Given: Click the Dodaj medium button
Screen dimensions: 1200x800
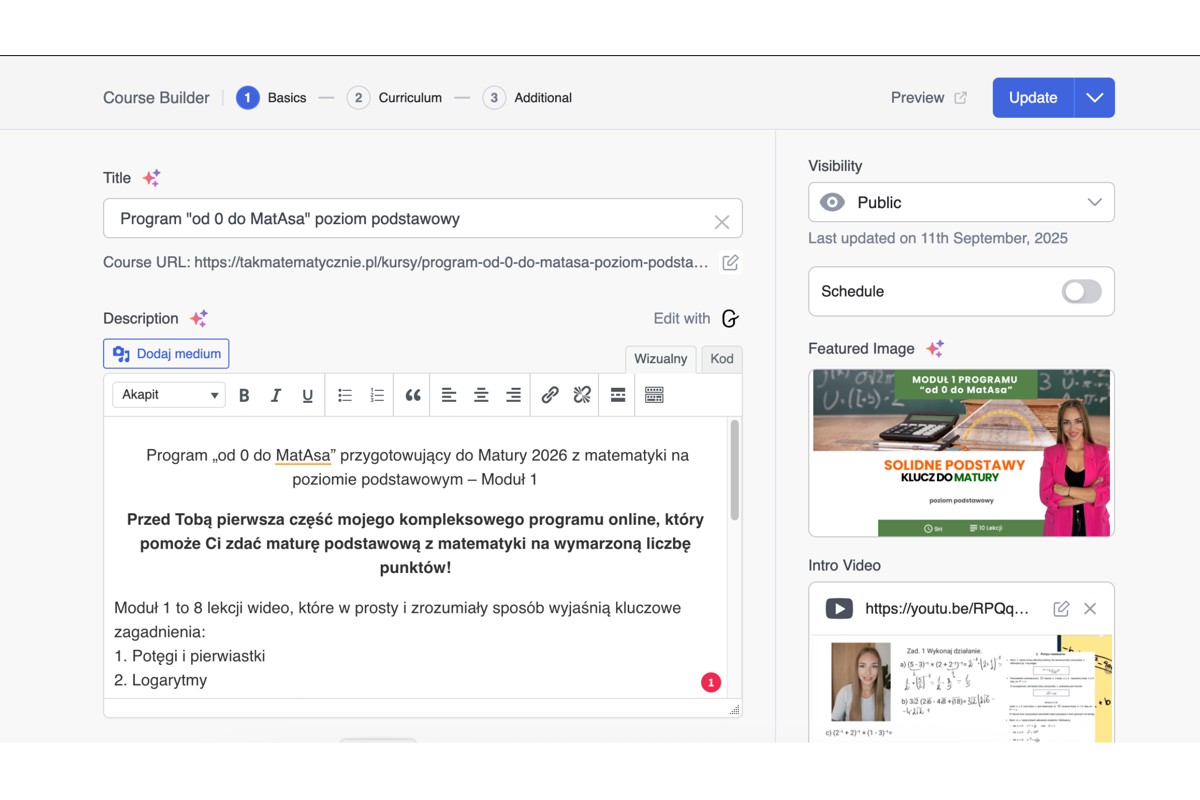Looking at the screenshot, I should 166,353.
